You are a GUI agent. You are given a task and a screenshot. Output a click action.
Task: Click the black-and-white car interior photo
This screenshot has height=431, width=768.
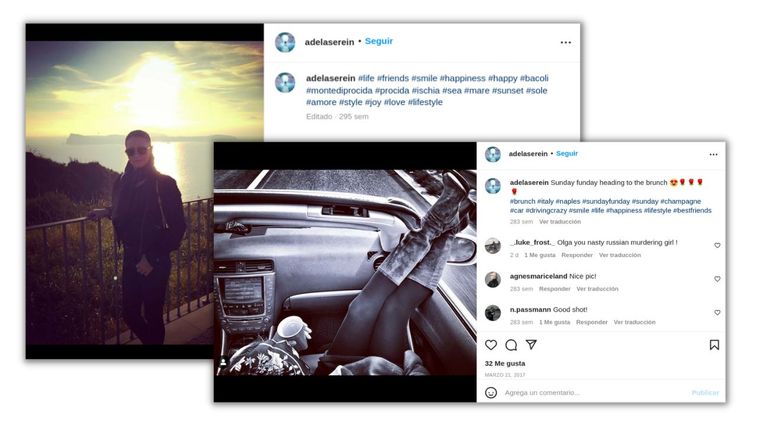(345, 272)
